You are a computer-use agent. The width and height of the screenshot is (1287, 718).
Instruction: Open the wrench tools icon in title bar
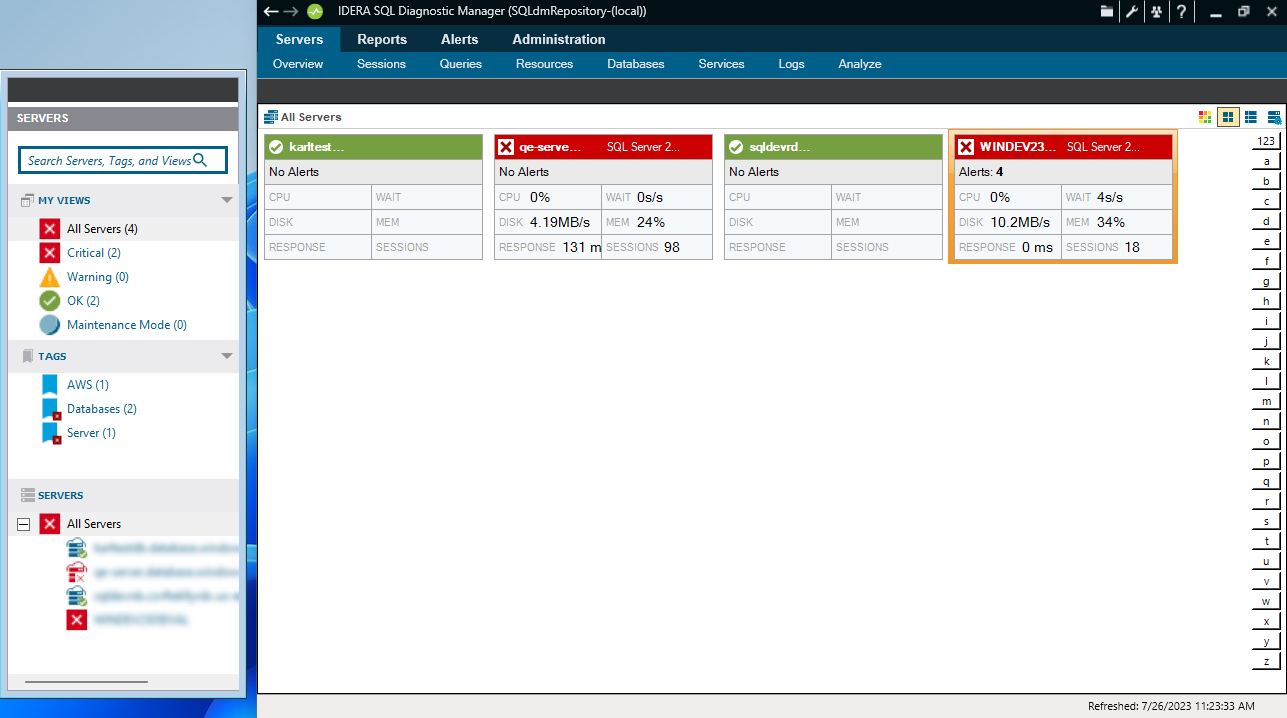point(1131,12)
